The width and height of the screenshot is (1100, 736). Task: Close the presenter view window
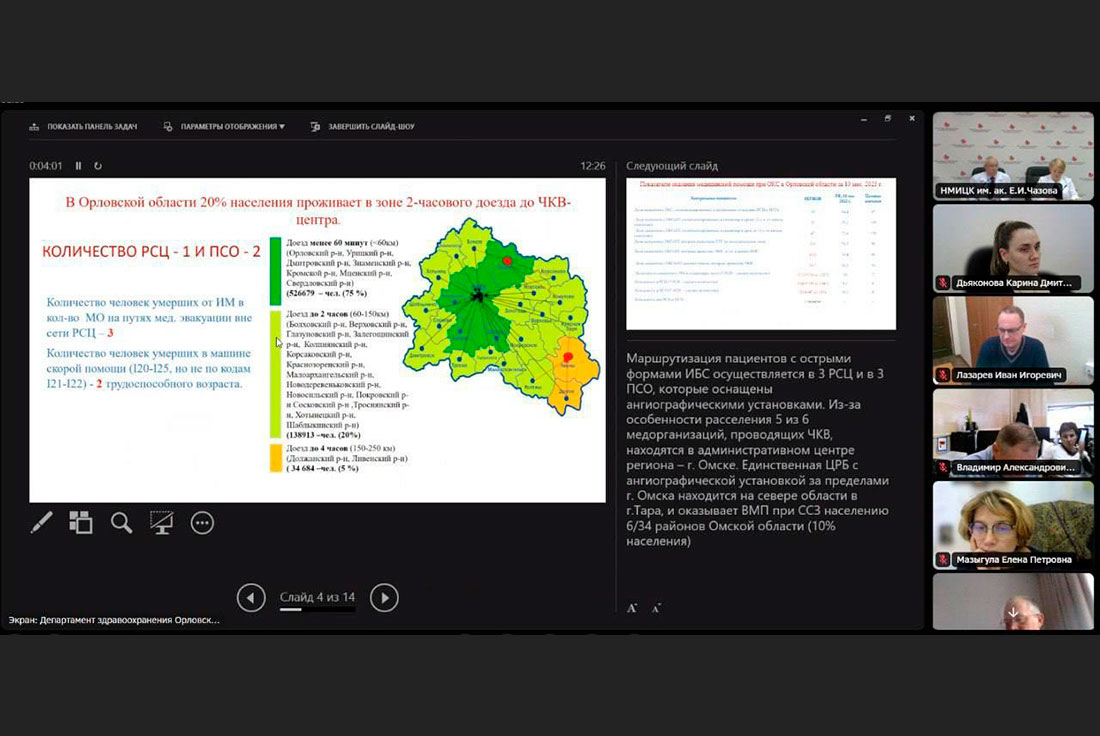[912, 119]
